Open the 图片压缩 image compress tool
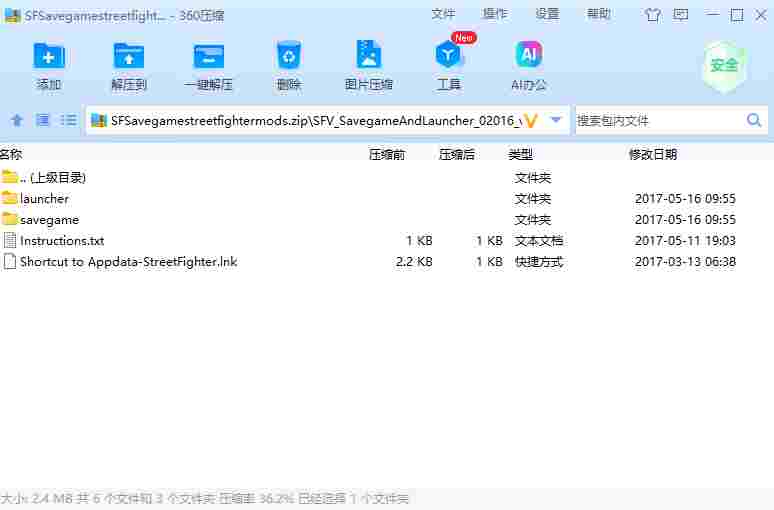Image resolution: width=774 pixels, height=510 pixels. (368, 55)
